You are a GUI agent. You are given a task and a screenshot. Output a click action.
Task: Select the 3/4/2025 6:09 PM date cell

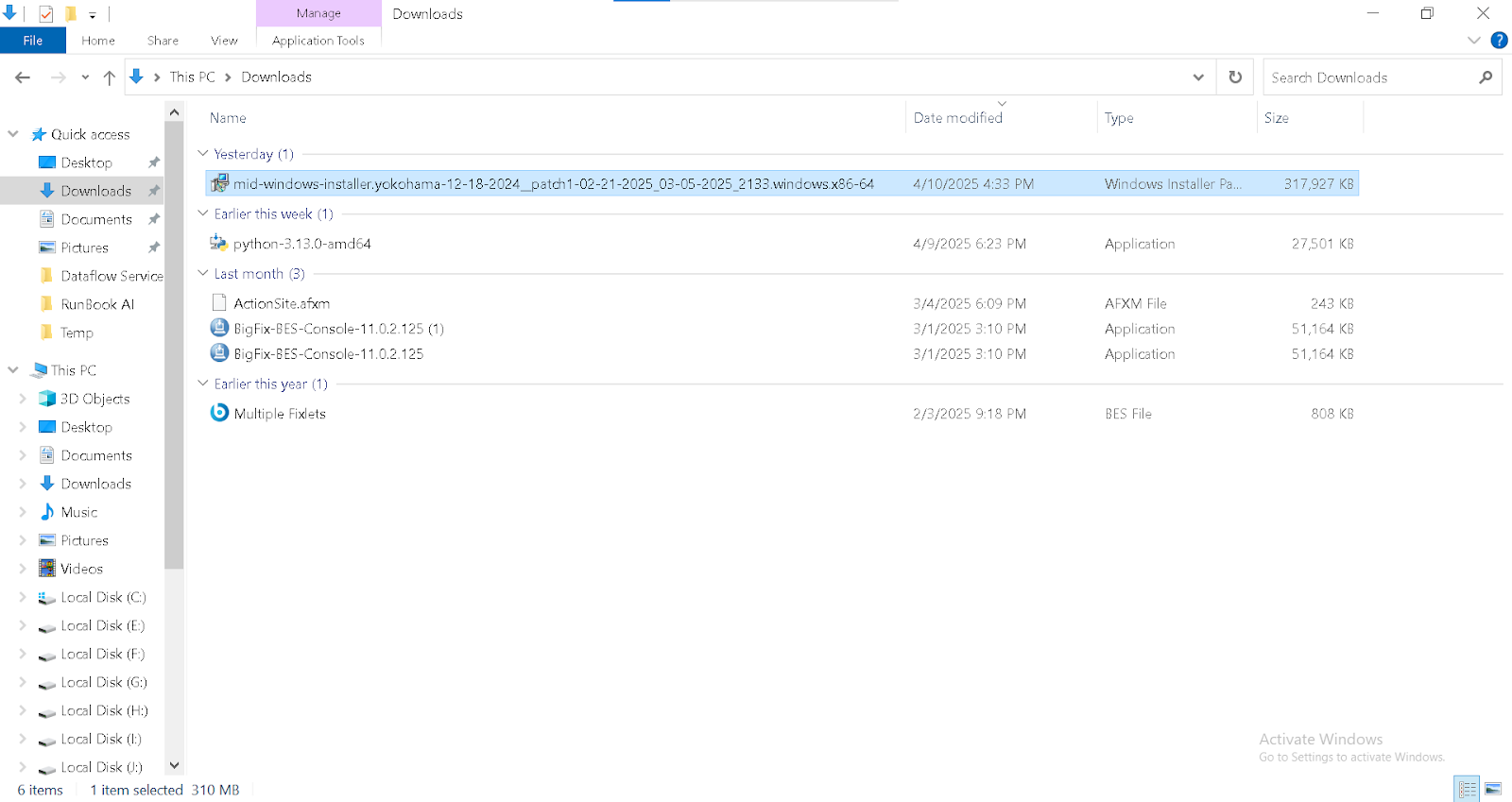pos(970,303)
